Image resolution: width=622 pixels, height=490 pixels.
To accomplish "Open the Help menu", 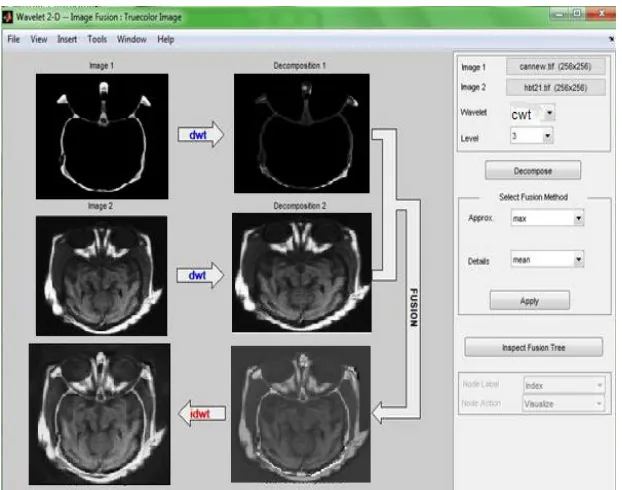I will coord(166,39).
